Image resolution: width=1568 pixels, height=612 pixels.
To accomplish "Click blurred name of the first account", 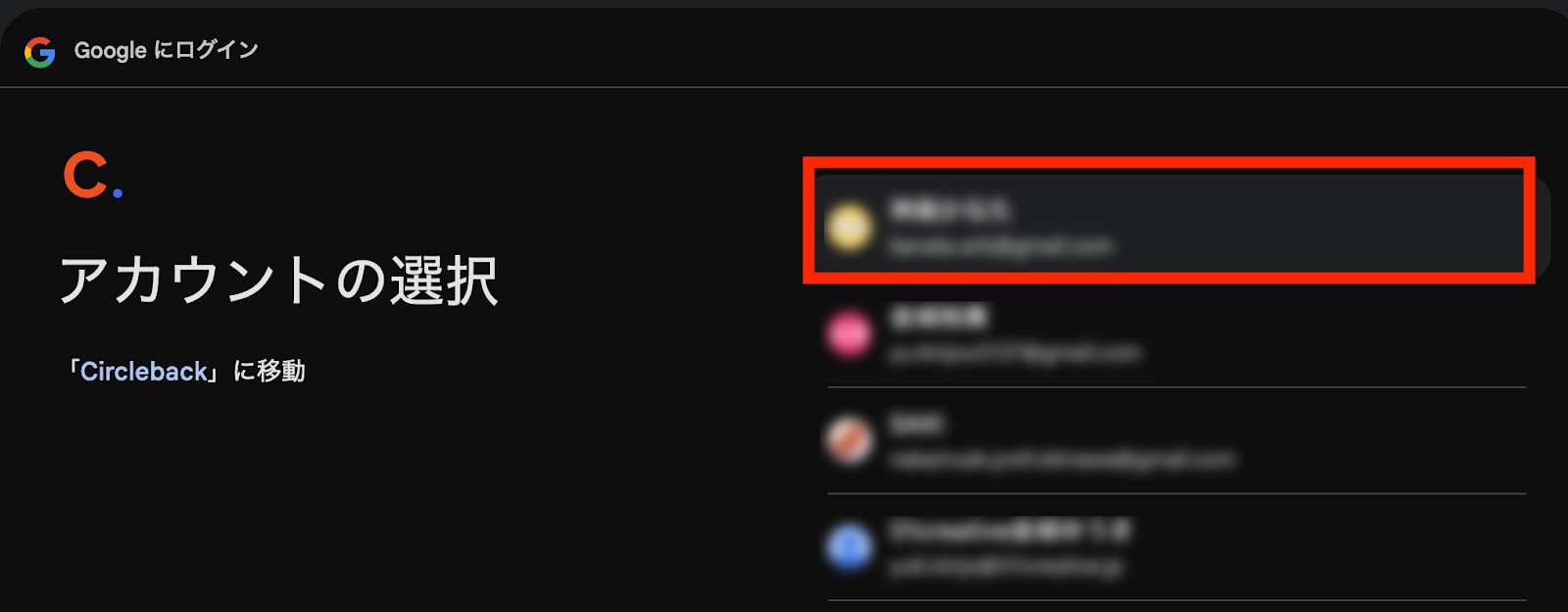I will 949,209.
